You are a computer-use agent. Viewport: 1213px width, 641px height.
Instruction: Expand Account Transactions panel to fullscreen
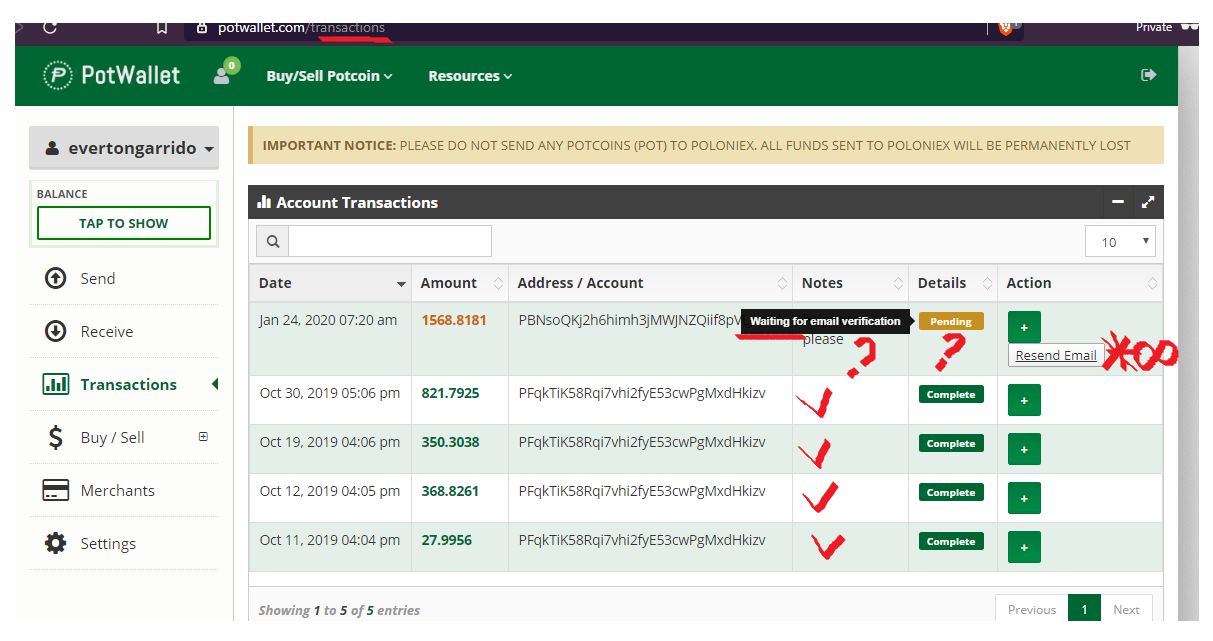coord(1148,202)
